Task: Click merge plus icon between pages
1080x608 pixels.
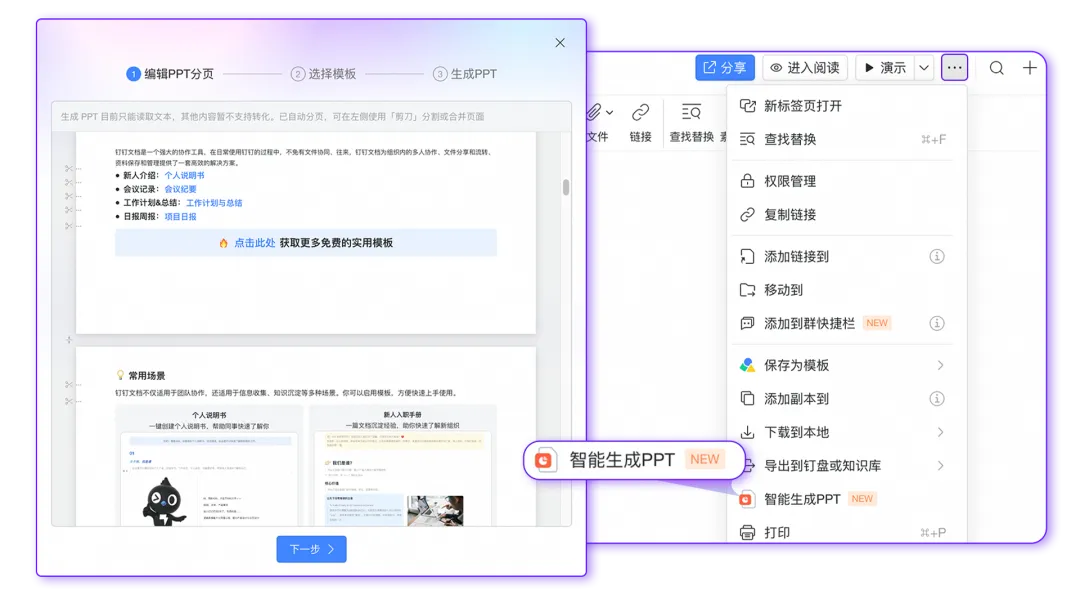Action: point(69,340)
